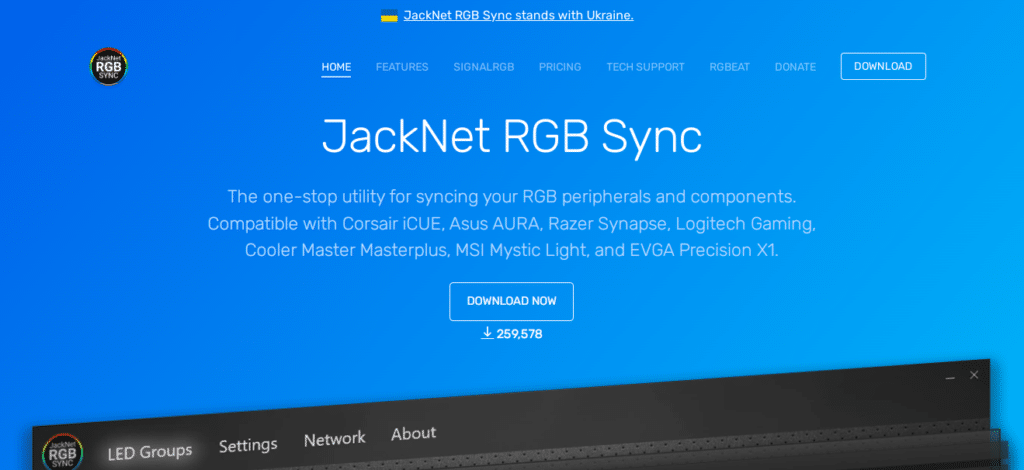Select the Settings tab in app preview
This screenshot has height=470, width=1024.
[x=248, y=445]
